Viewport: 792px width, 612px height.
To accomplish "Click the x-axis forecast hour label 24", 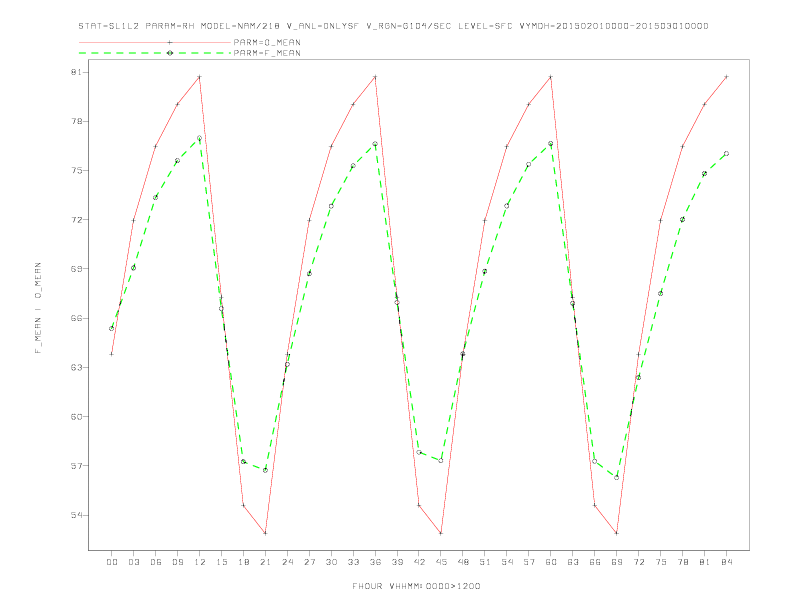I will coord(287,562).
